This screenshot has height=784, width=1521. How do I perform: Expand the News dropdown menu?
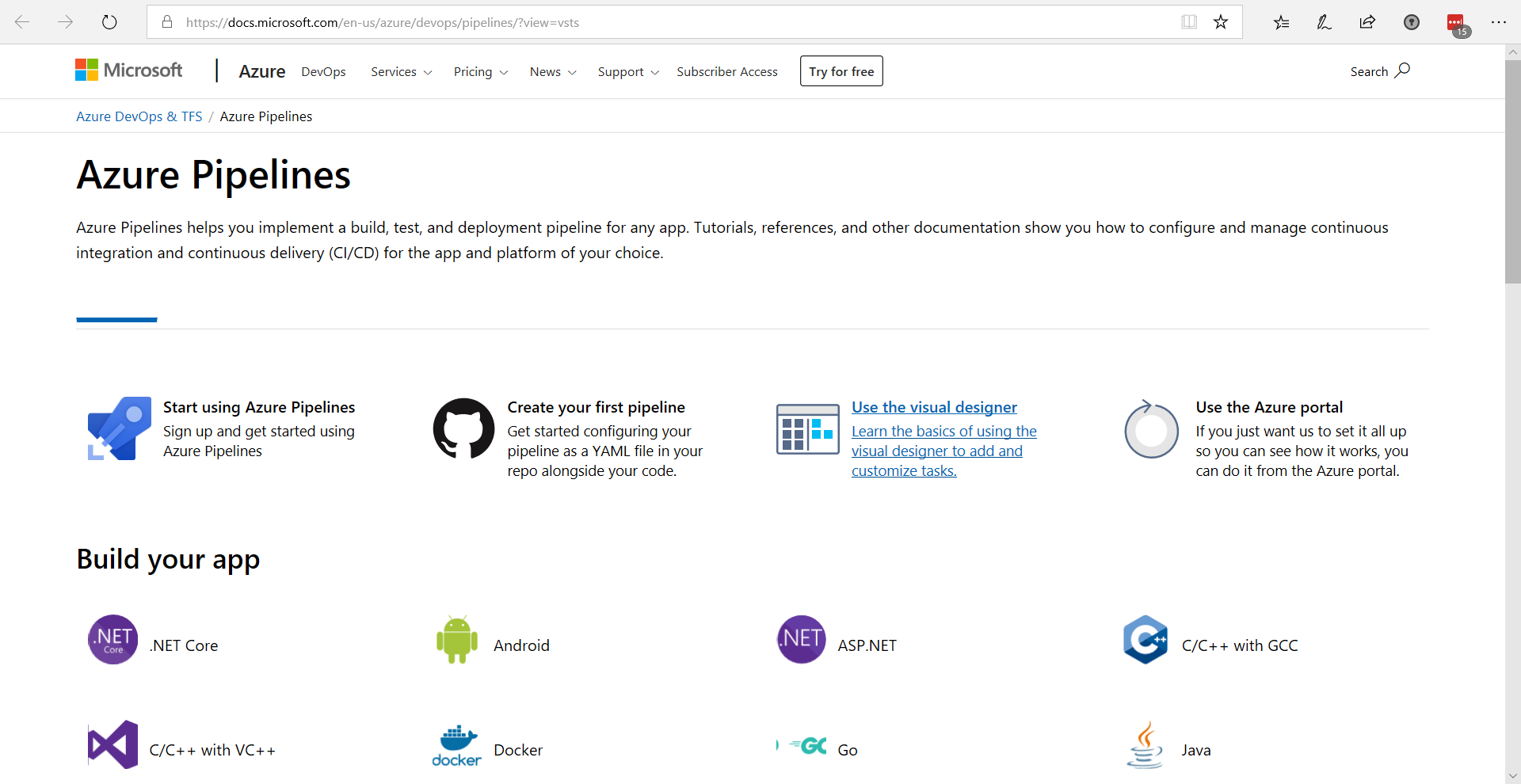553,71
